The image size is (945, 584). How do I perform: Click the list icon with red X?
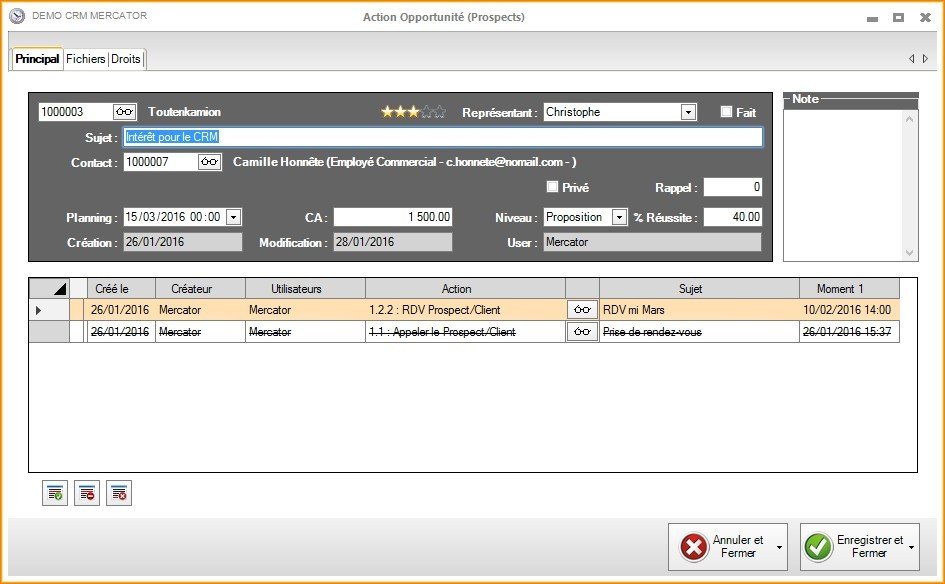click(x=119, y=492)
